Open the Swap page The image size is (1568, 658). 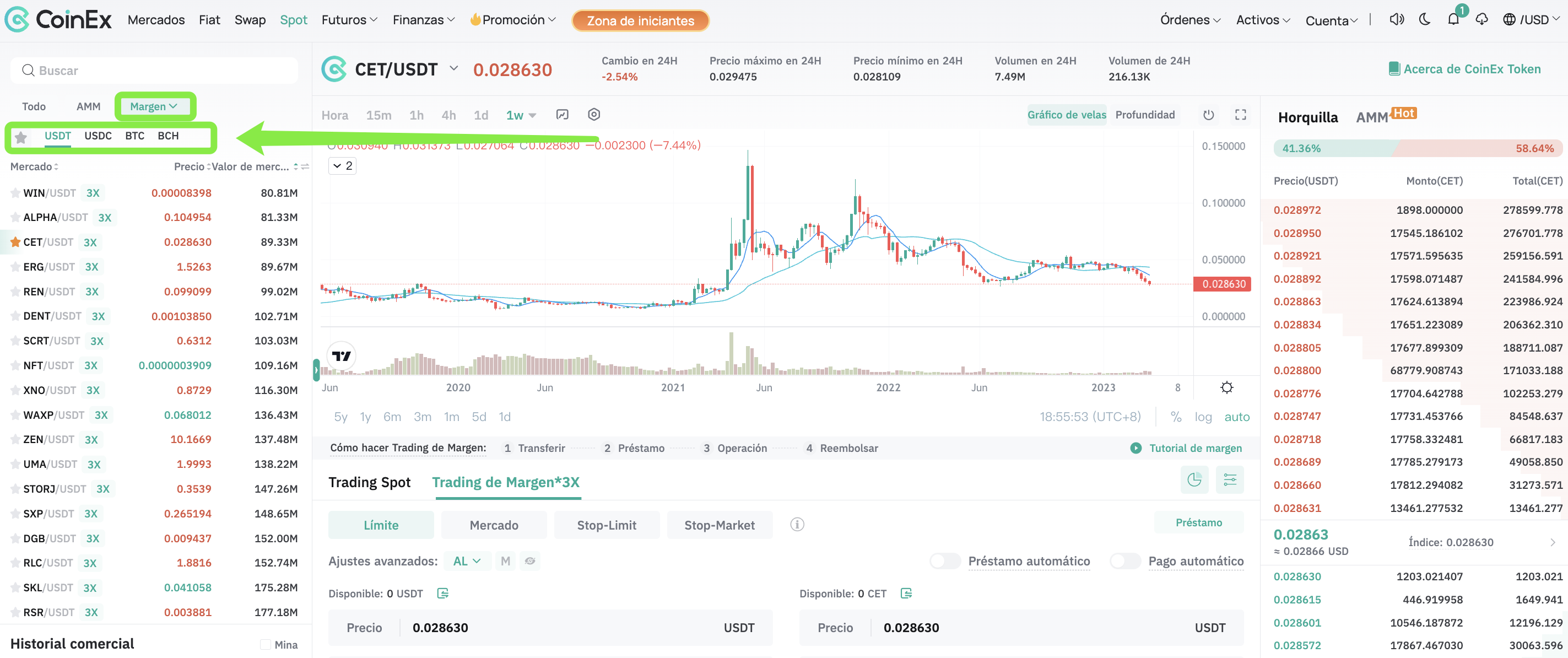point(250,19)
